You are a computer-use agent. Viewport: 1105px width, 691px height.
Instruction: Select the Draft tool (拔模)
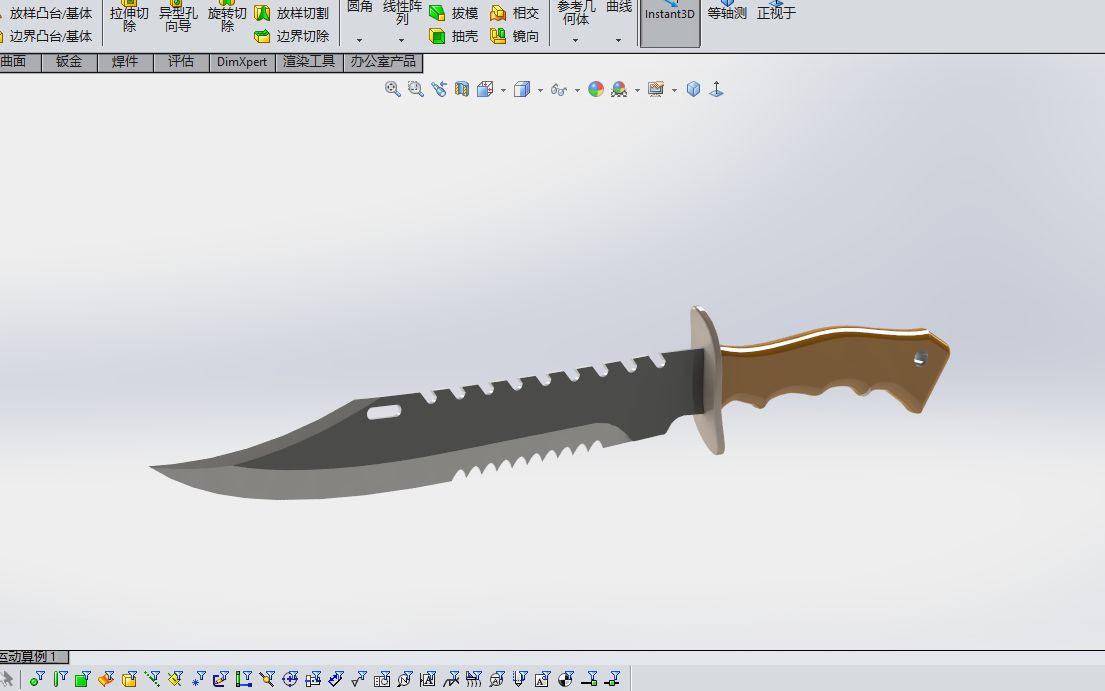[x=454, y=13]
